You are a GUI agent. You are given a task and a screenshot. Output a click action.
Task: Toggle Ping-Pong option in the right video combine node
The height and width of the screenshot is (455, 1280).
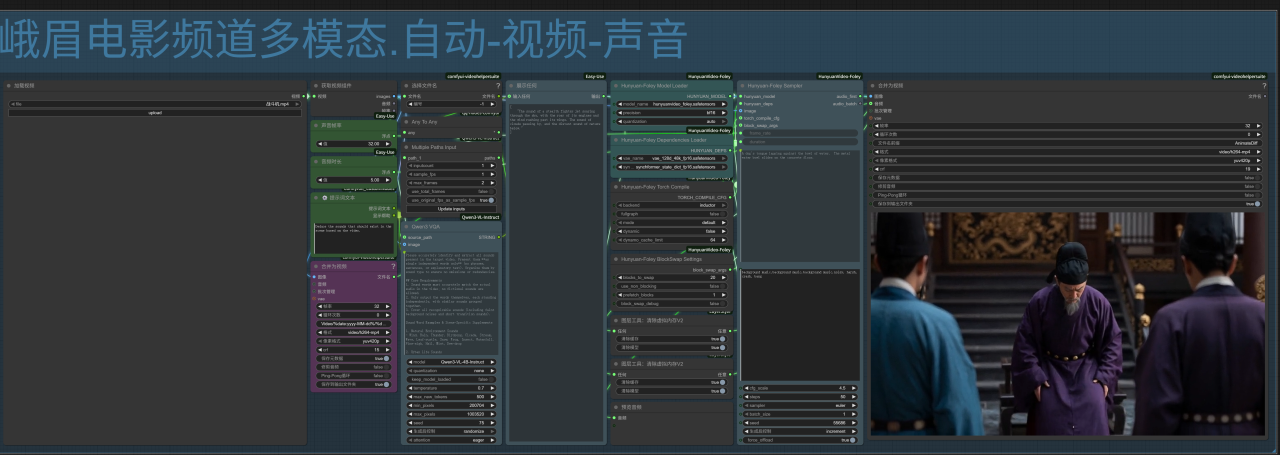tap(1066, 195)
